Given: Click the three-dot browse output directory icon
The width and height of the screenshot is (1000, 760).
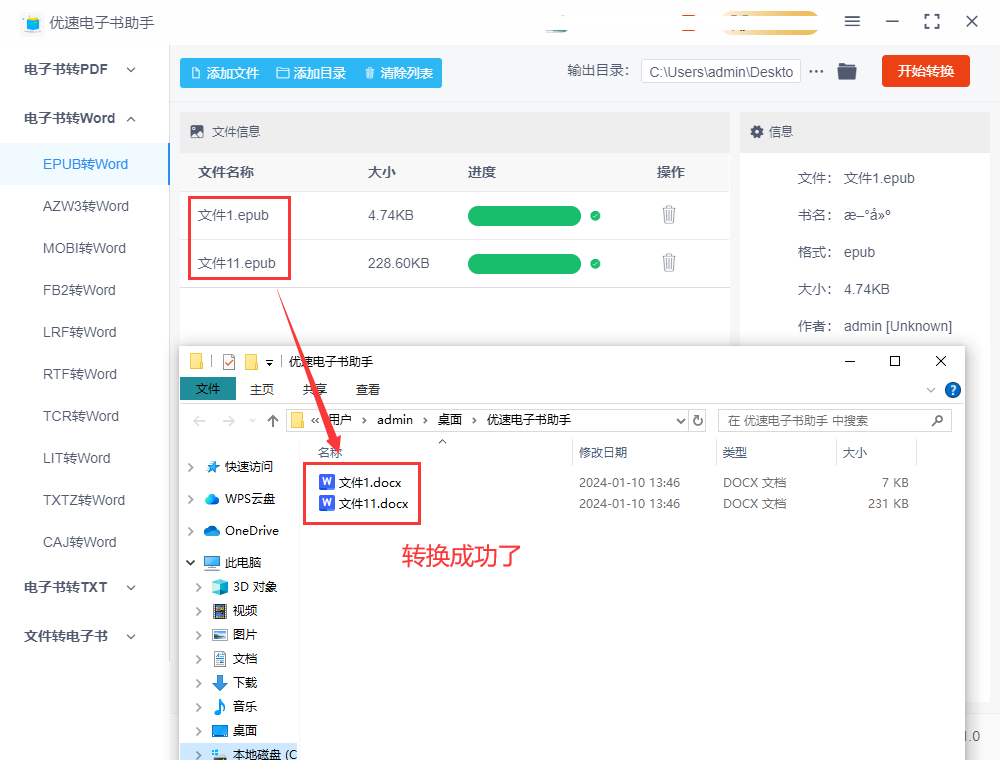Looking at the screenshot, I should click(816, 71).
